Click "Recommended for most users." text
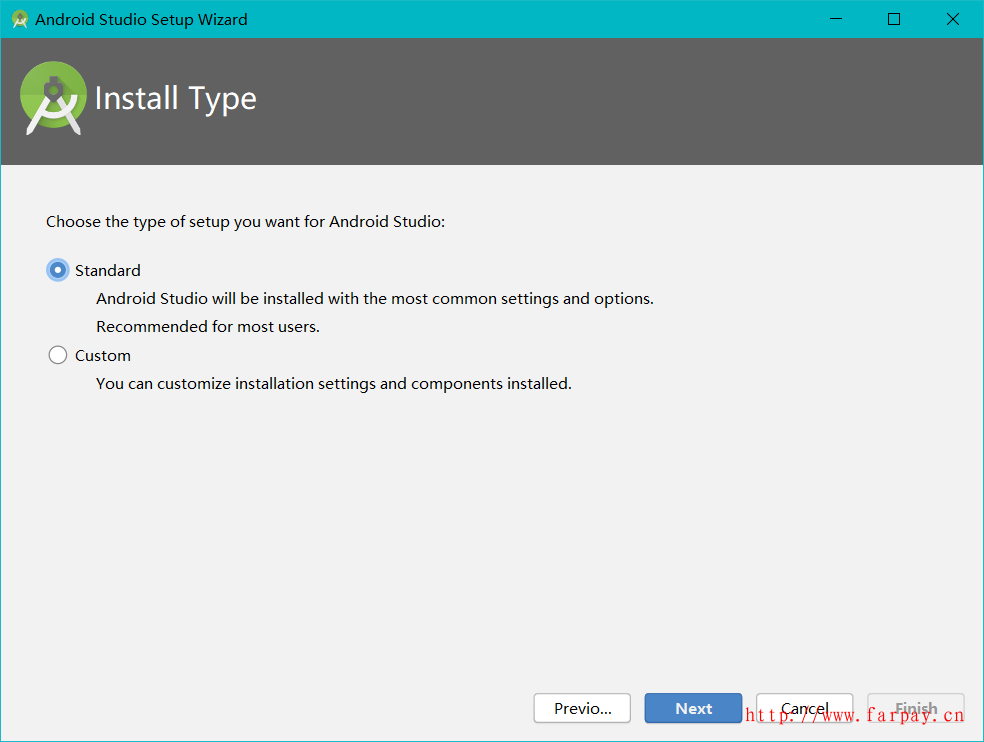Viewport: 984px width, 742px height. [x=208, y=326]
